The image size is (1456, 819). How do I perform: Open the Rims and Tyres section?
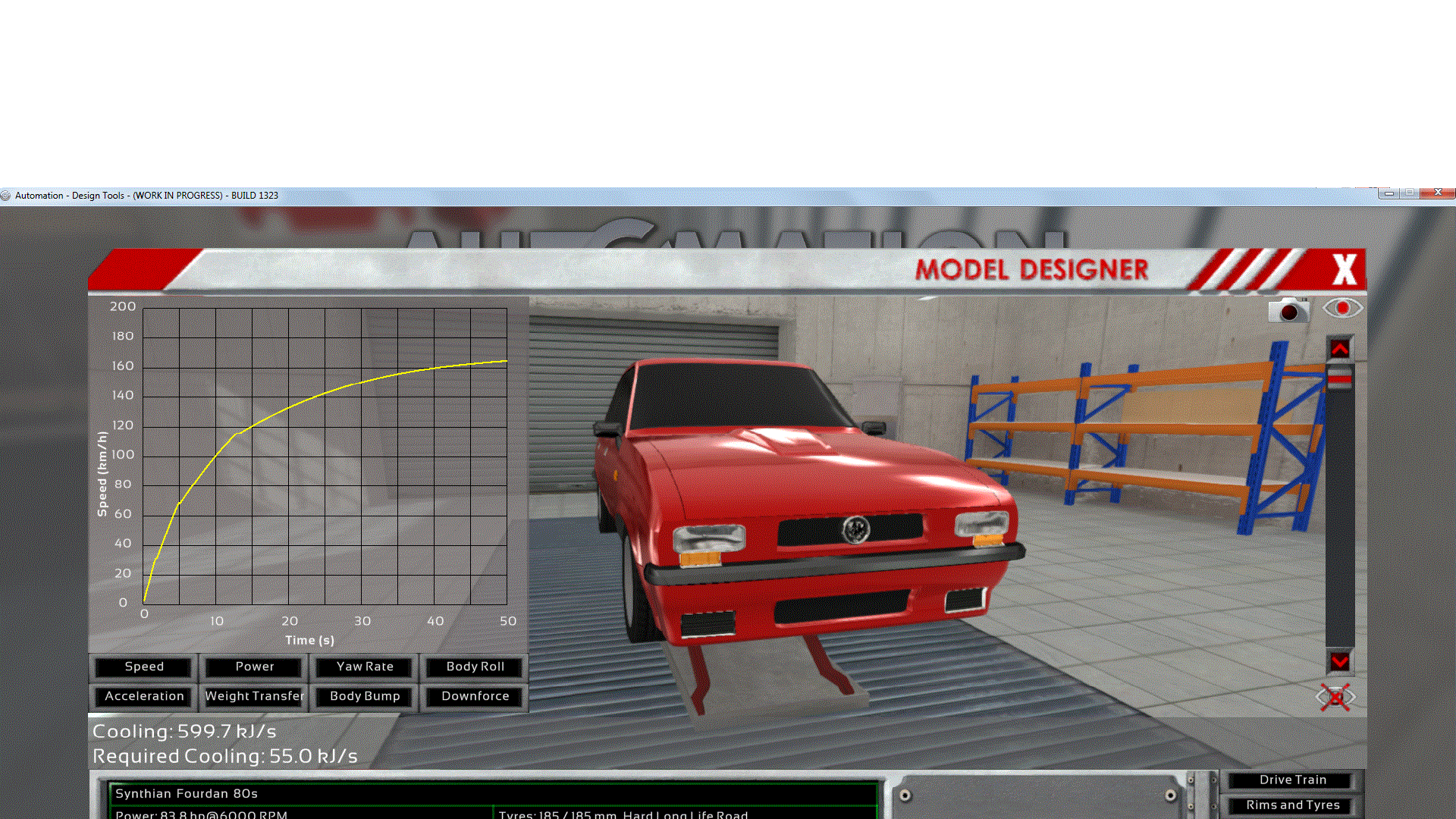click(1293, 805)
